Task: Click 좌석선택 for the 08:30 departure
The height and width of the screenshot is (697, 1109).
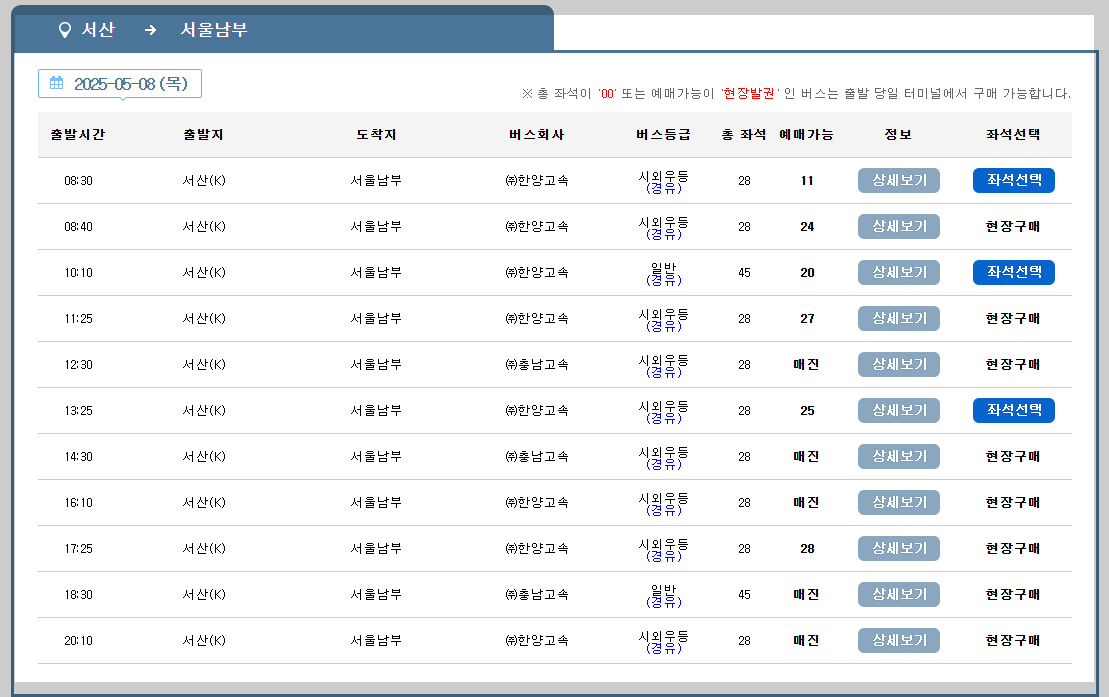Action: pos(1013,180)
